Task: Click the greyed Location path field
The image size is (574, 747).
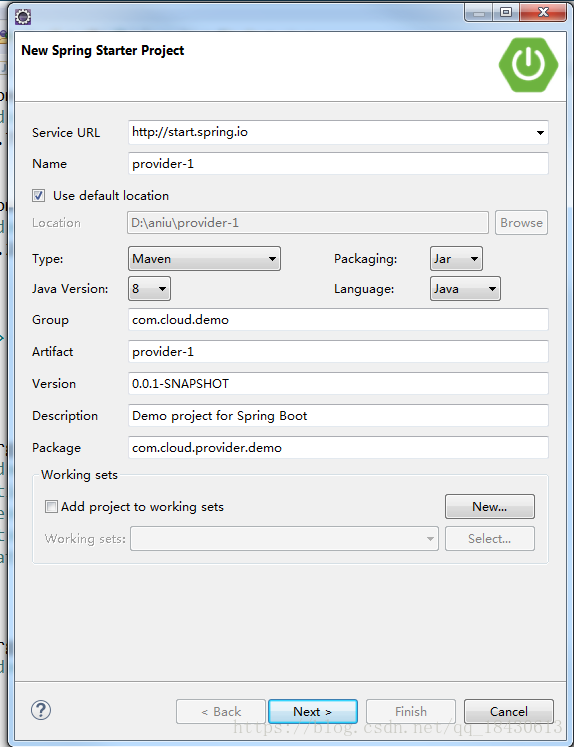Action: coord(308,223)
